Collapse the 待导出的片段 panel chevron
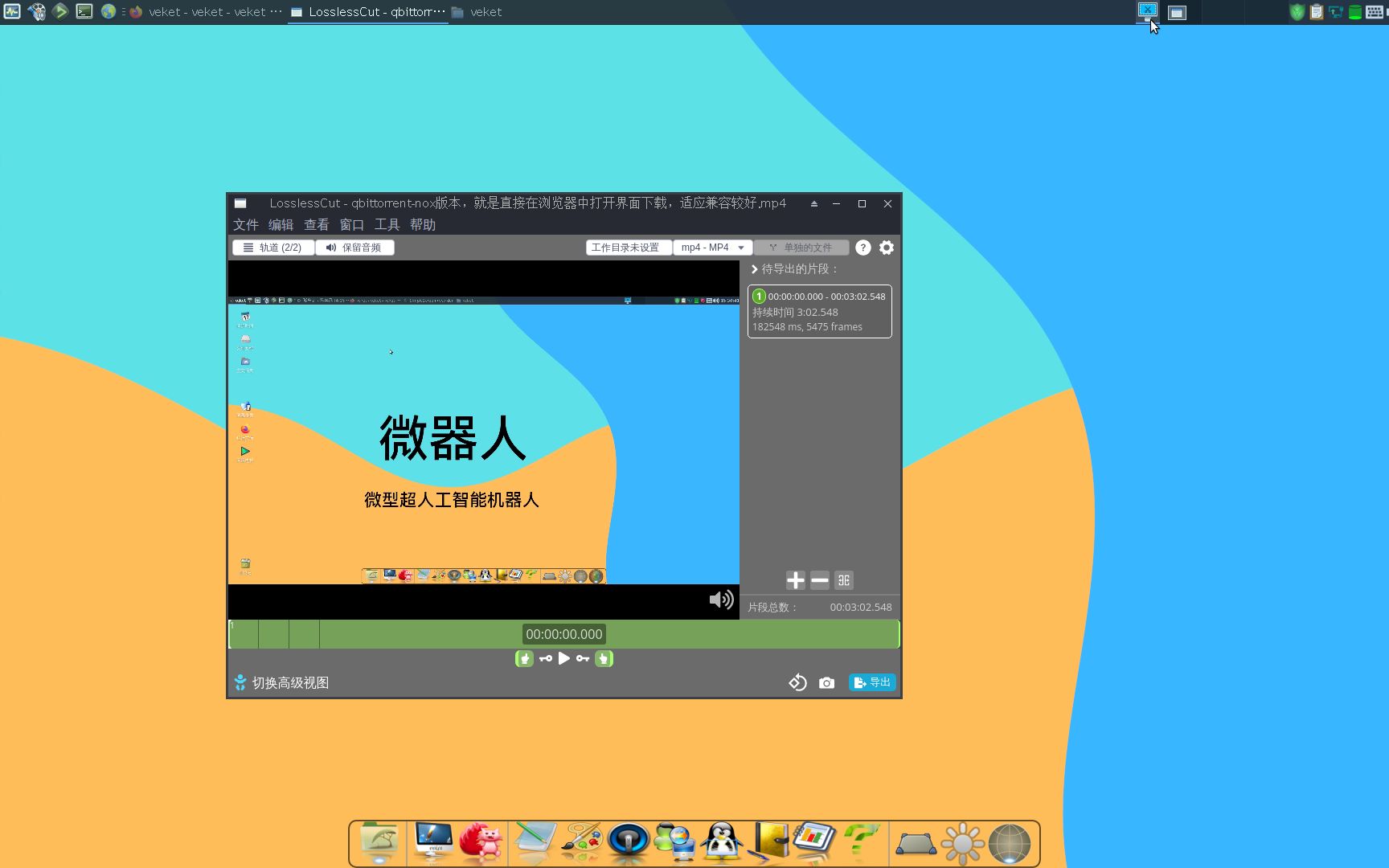The width and height of the screenshot is (1389, 868). (x=754, y=269)
